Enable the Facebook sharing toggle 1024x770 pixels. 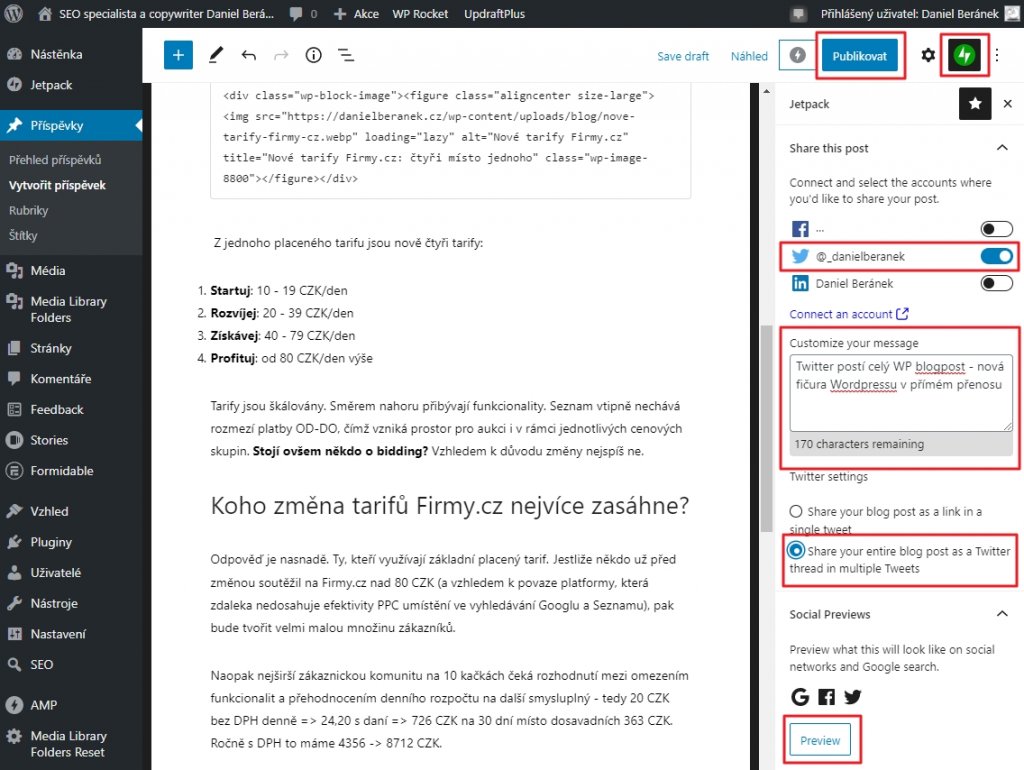[996, 228]
